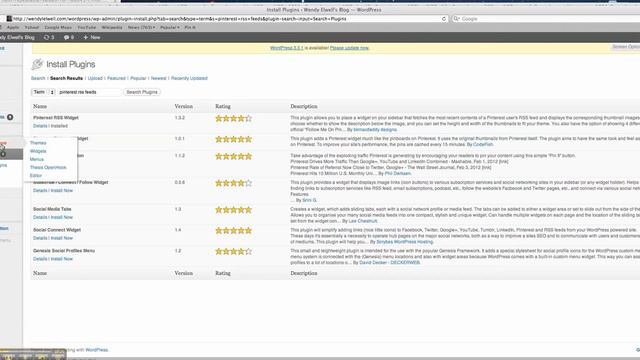Viewport: 640px width, 360px height.
Task: Open the Wikipedia bookmark
Action: point(112,27)
